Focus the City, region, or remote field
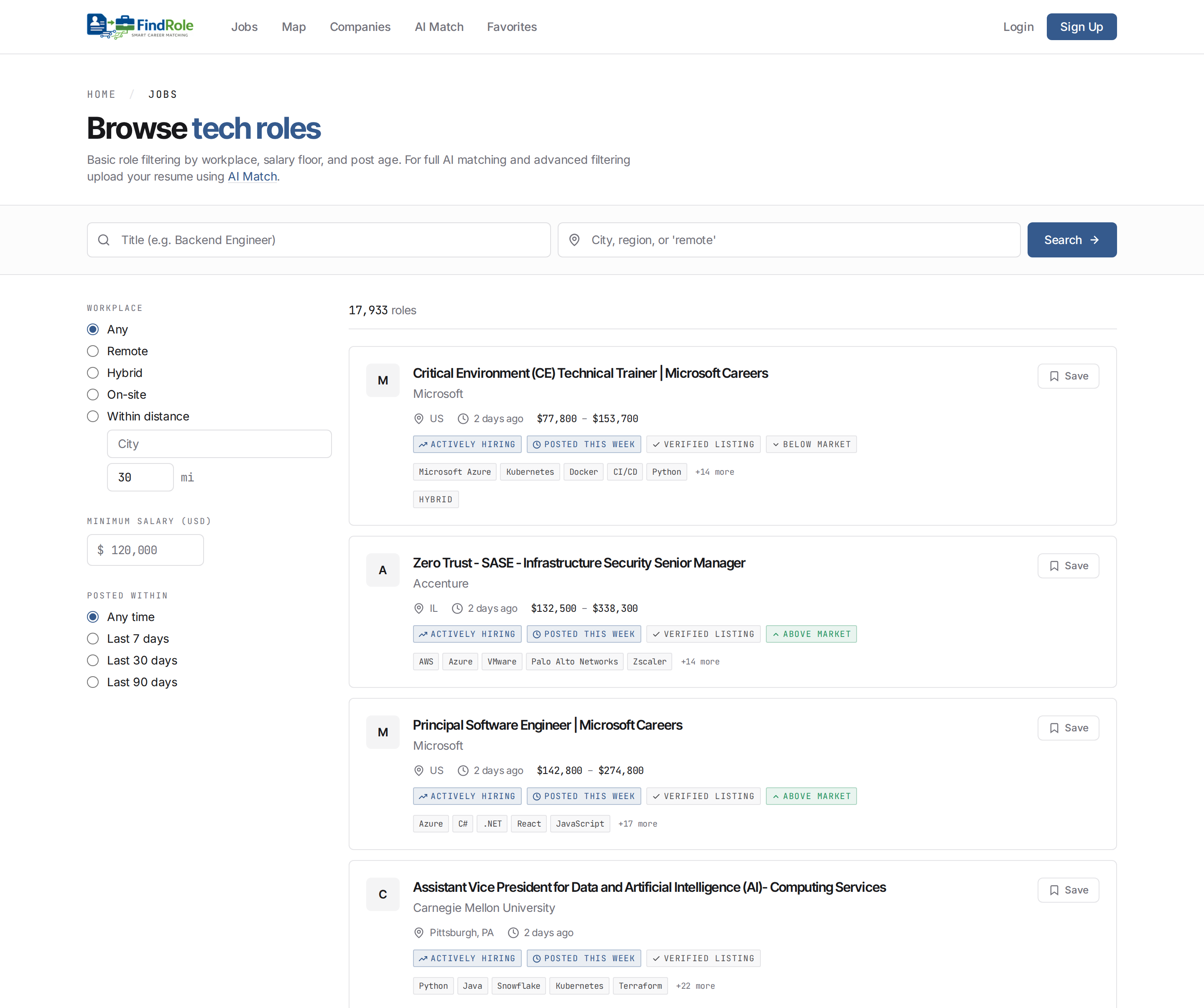The width and height of the screenshot is (1204, 1008). pyautogui.click(x=789, y=240)
